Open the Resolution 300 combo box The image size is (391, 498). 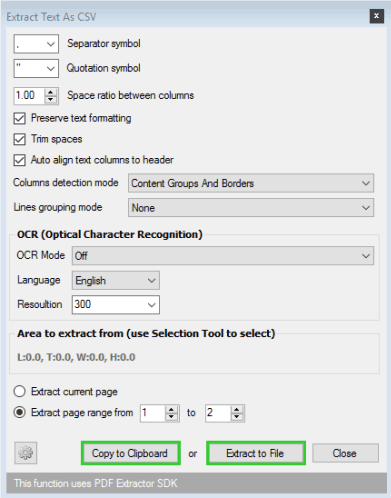point(116,305)
